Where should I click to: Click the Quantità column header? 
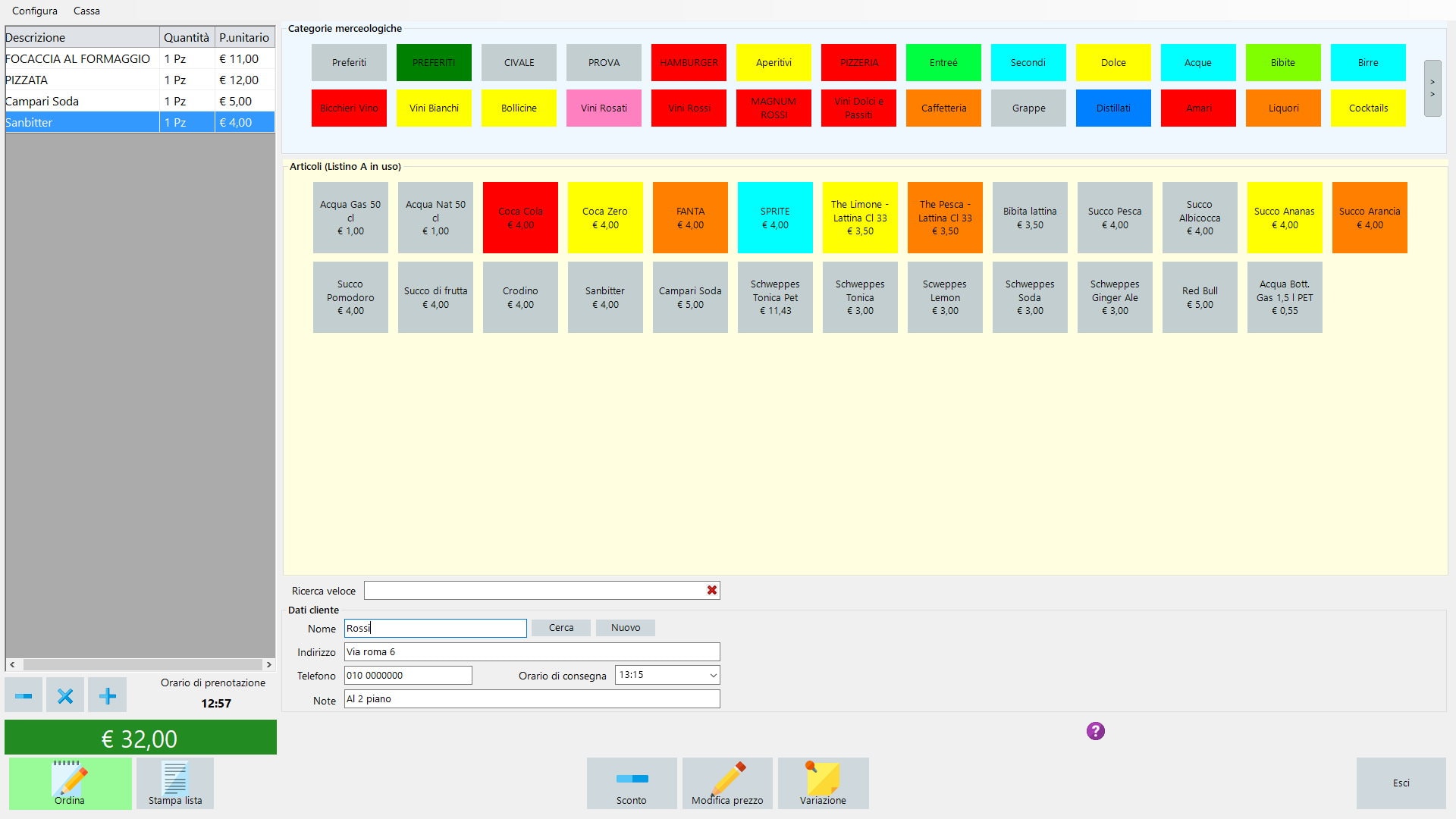(x=187, y=37)
